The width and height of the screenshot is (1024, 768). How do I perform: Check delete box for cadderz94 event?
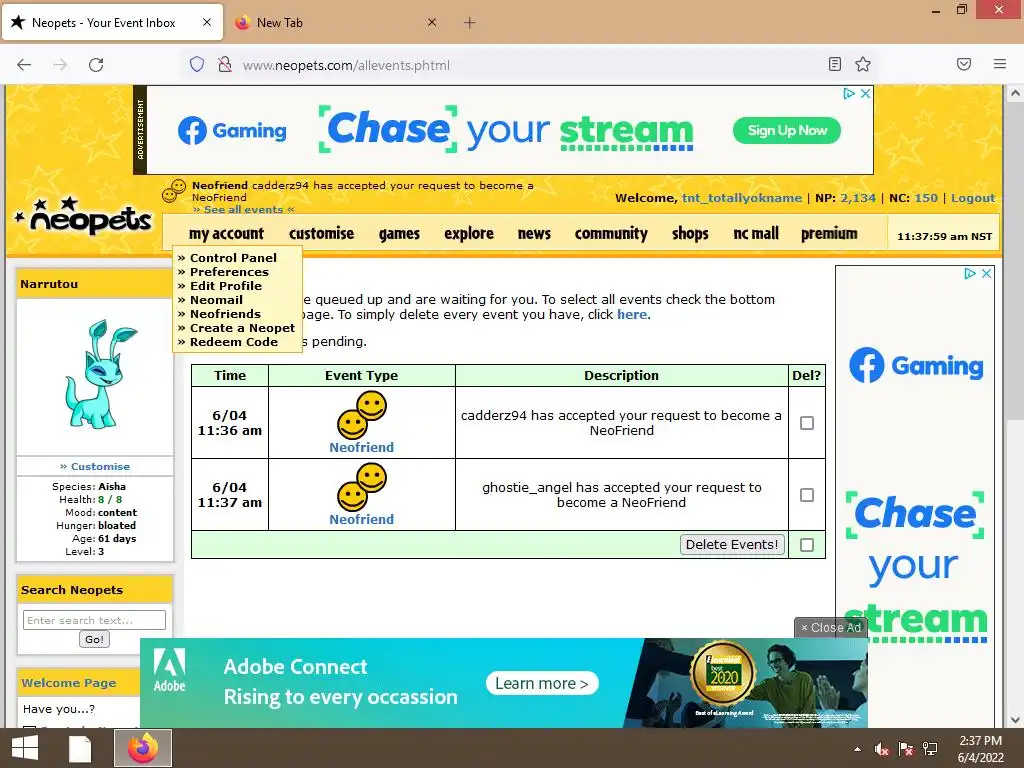[x=807, y=423]
